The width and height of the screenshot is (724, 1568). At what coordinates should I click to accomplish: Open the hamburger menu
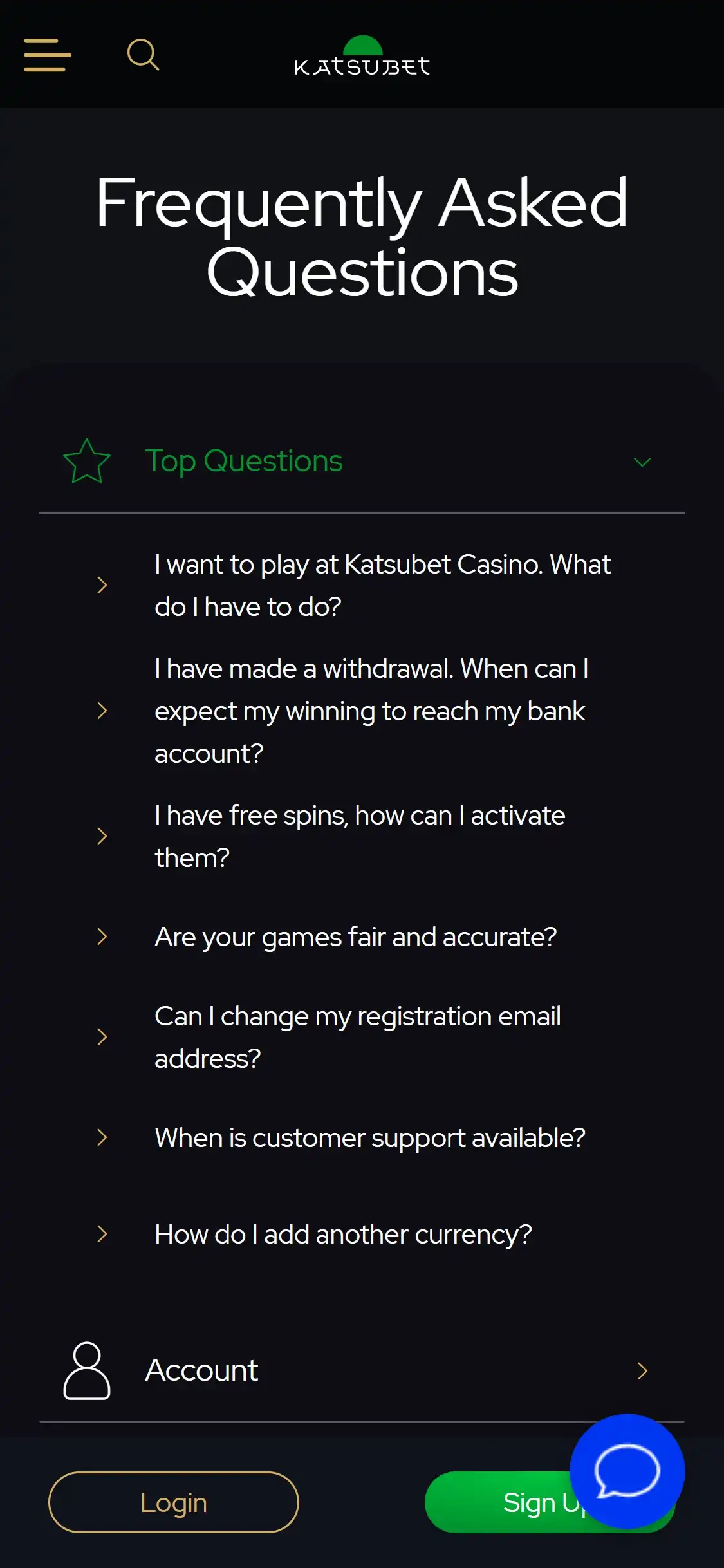(x=48, y=55)
